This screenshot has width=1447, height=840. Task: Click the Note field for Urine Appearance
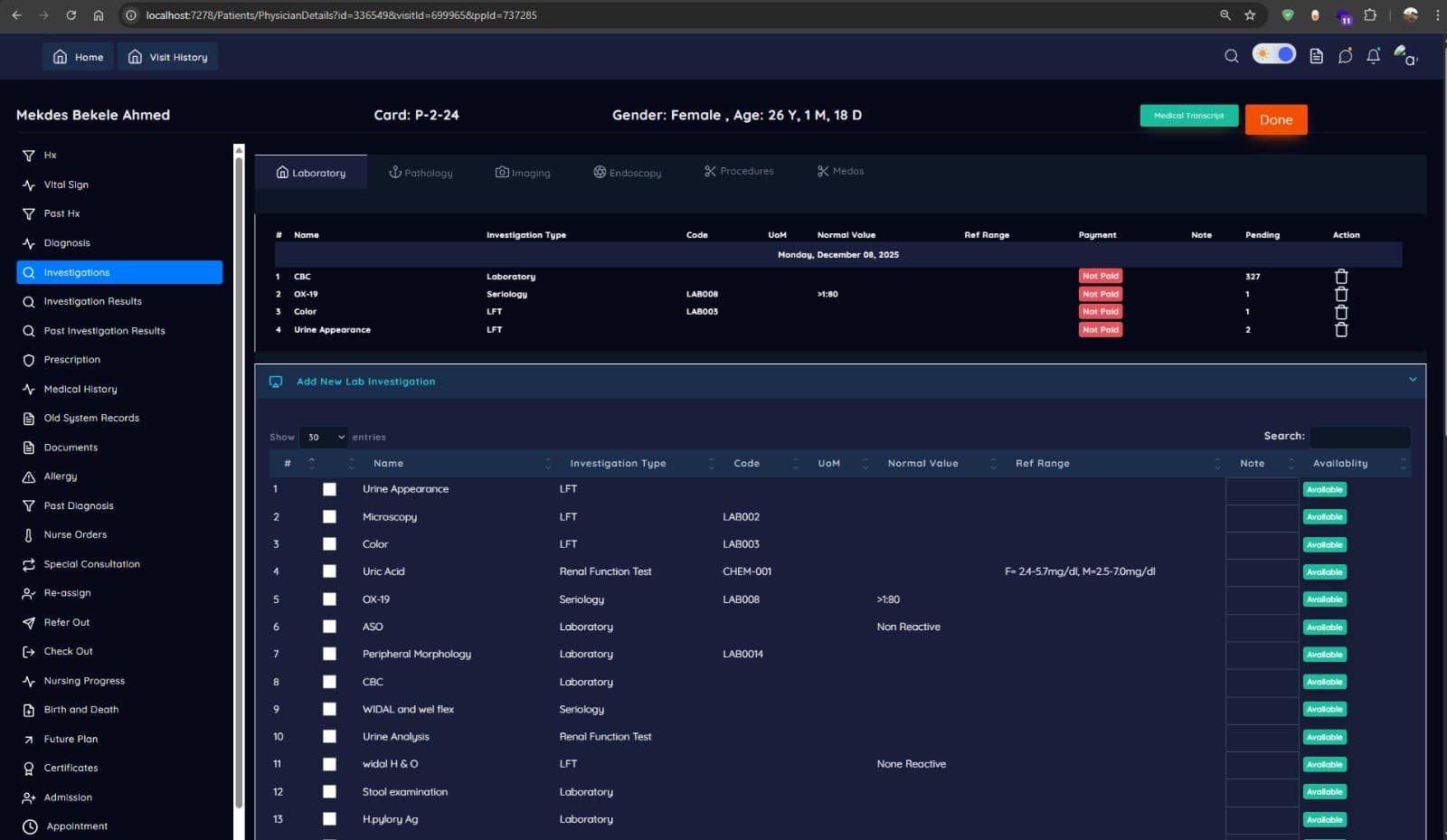1262,490
